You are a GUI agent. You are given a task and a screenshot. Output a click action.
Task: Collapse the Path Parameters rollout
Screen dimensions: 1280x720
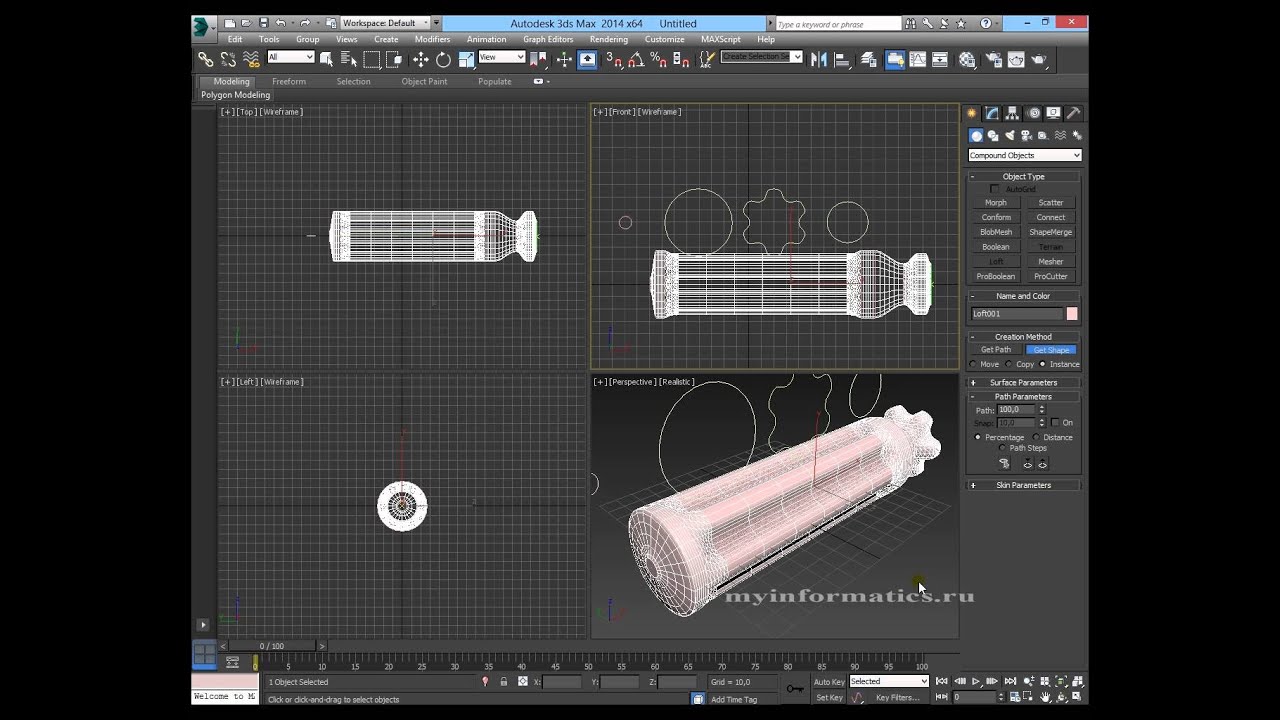click(x=1023, y=397)
